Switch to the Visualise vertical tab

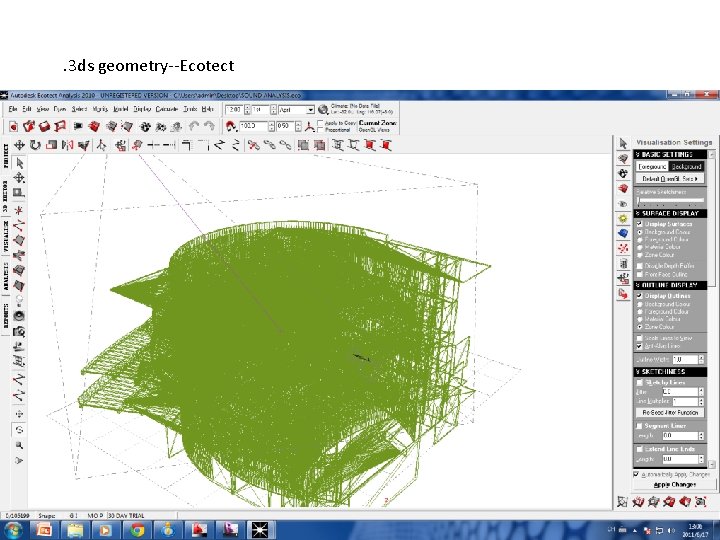(6, 236)
